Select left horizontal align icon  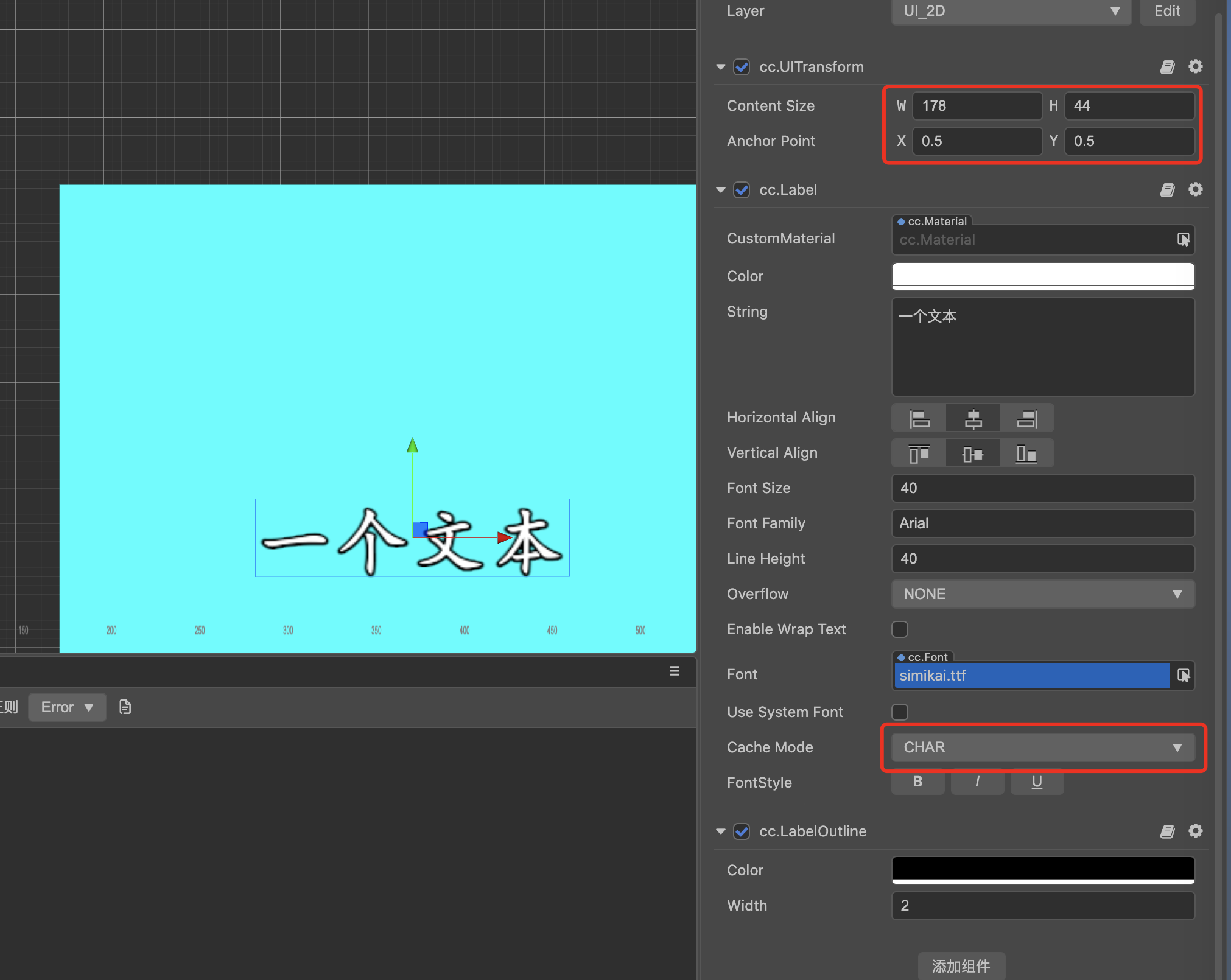tap(919, 418)
